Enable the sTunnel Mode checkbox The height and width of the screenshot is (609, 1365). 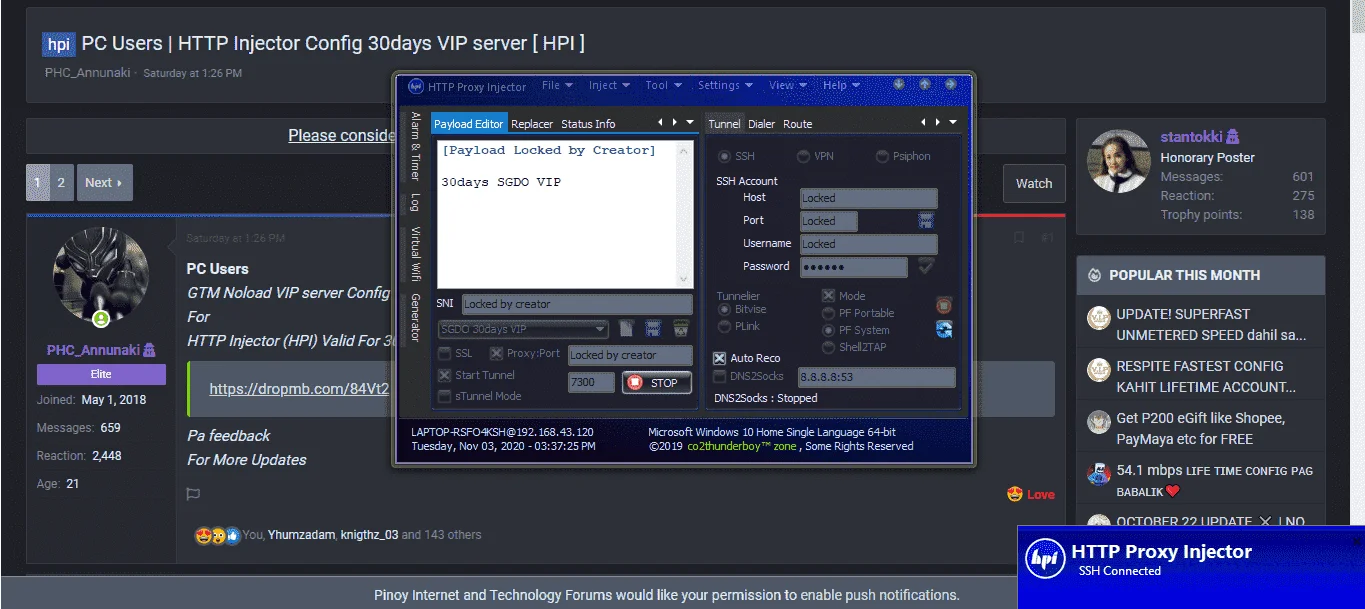(444, 396)
